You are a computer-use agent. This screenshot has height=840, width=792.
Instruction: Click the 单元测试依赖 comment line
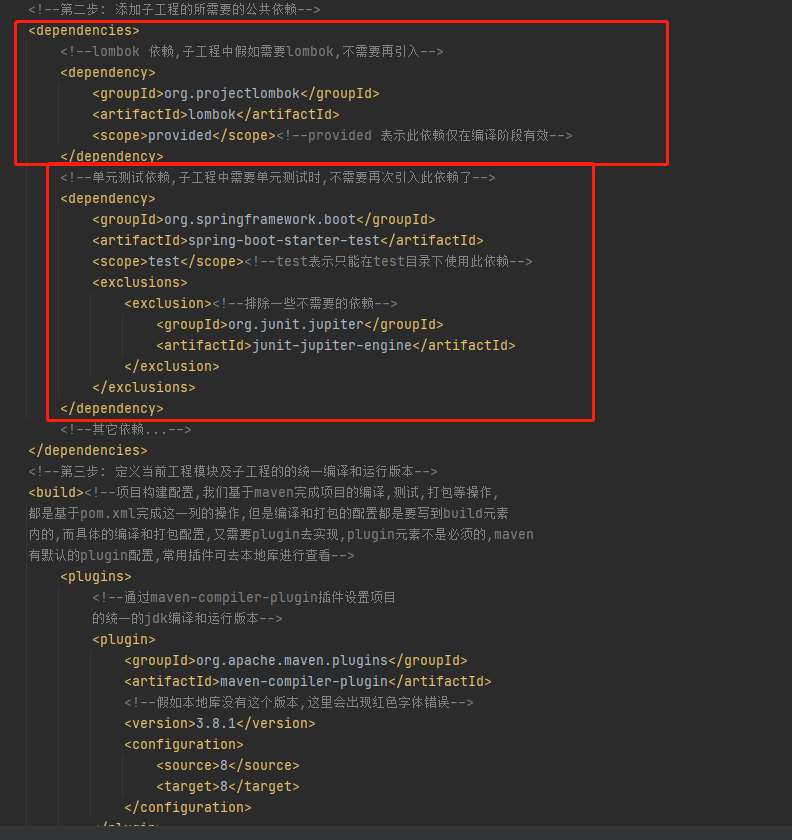click(278, 177)
